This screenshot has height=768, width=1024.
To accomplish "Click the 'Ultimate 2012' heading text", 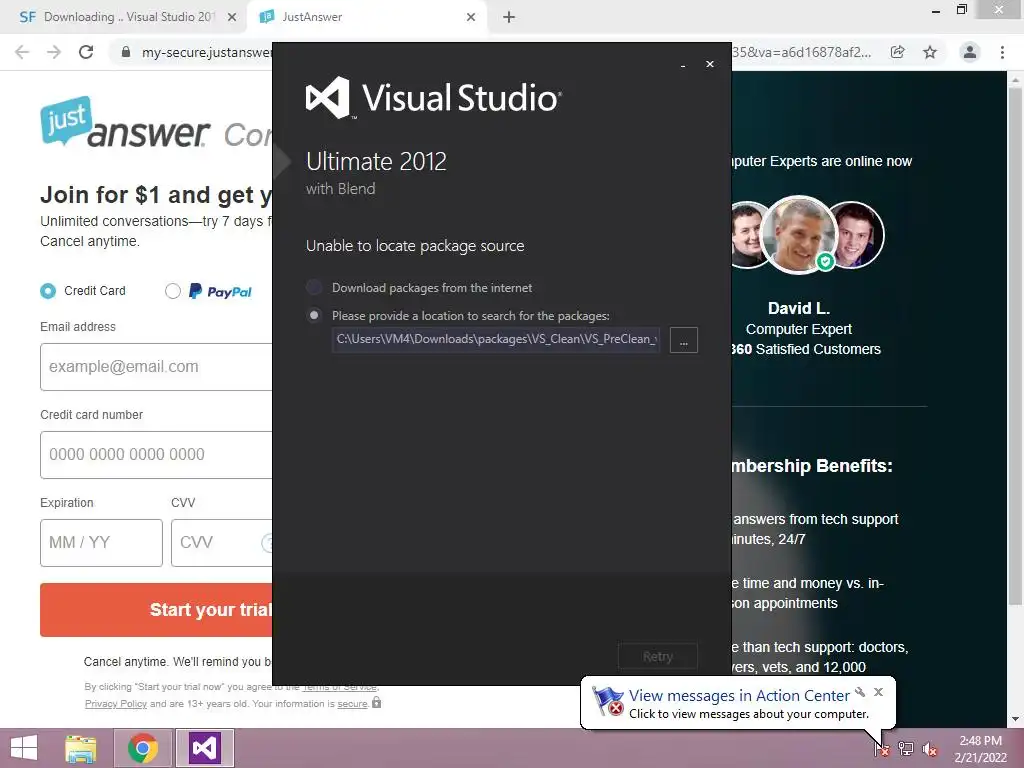I will point(376,161).
